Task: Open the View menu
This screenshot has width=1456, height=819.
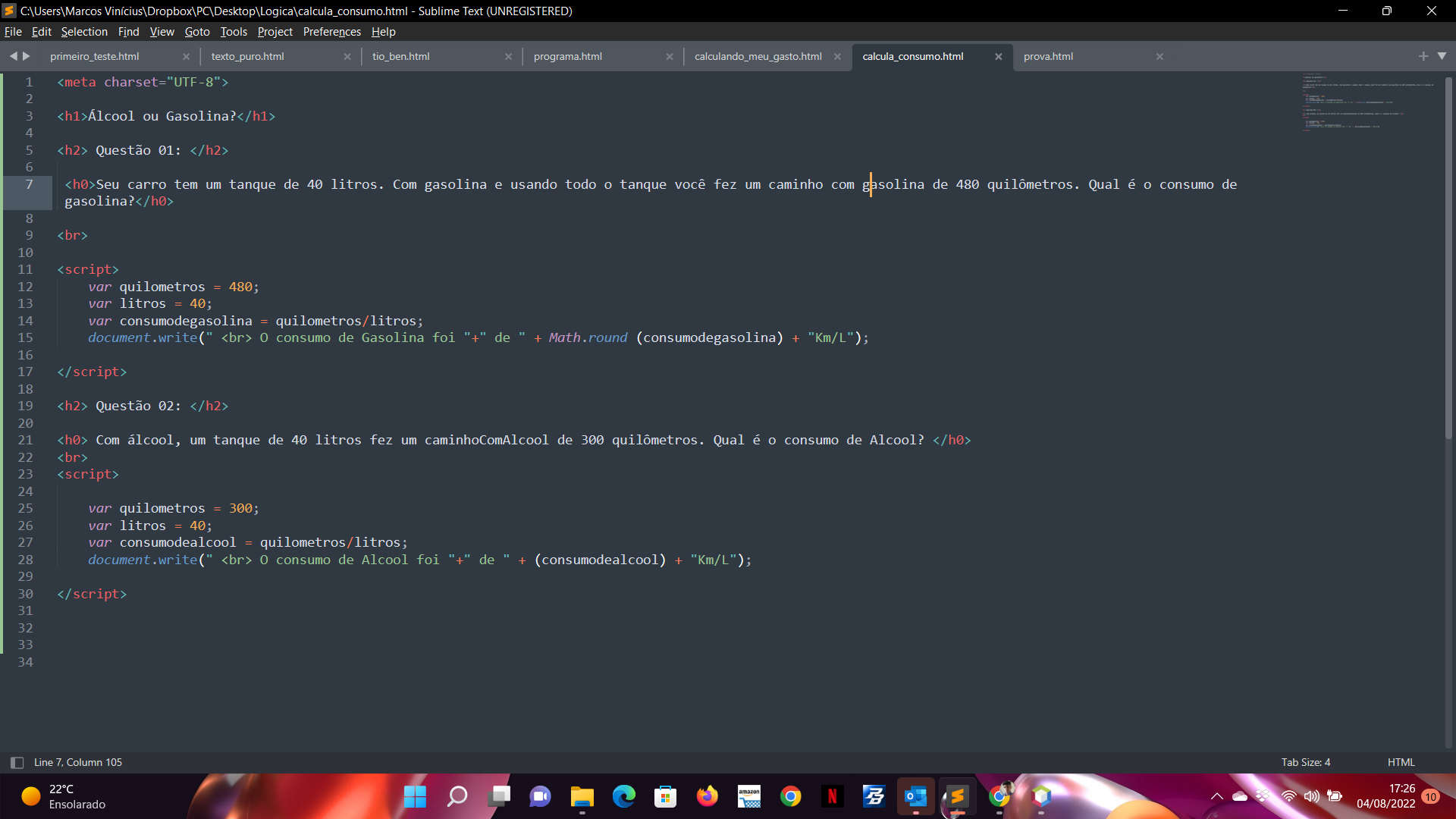Action: (162, 32)
